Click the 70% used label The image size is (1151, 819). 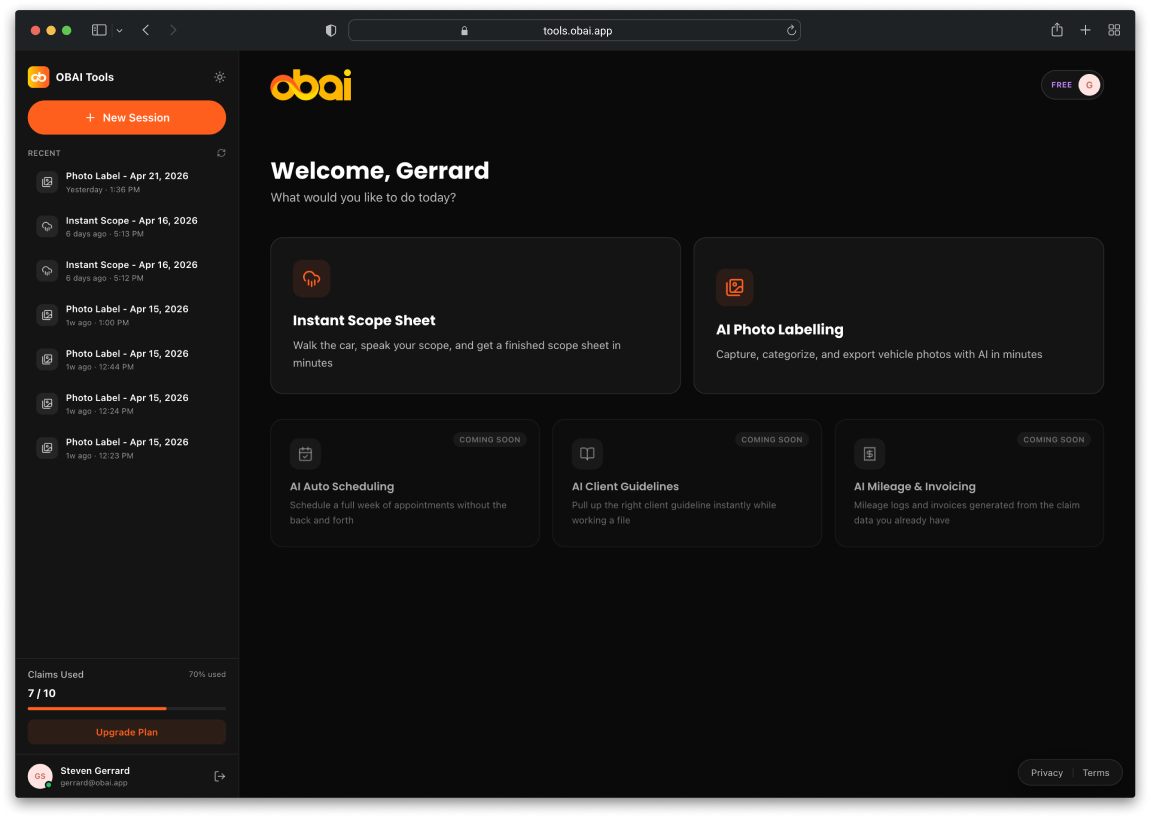coord(207,674)
